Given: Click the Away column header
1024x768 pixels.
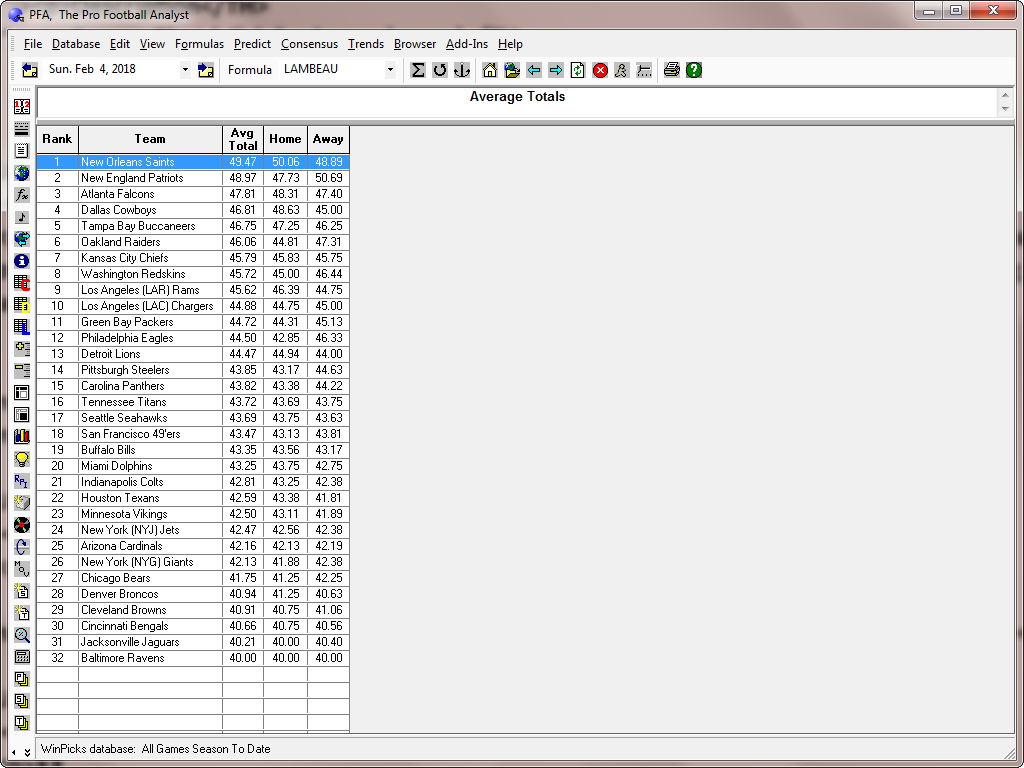Looking at the screenshot, I should [x=328, y=139].
